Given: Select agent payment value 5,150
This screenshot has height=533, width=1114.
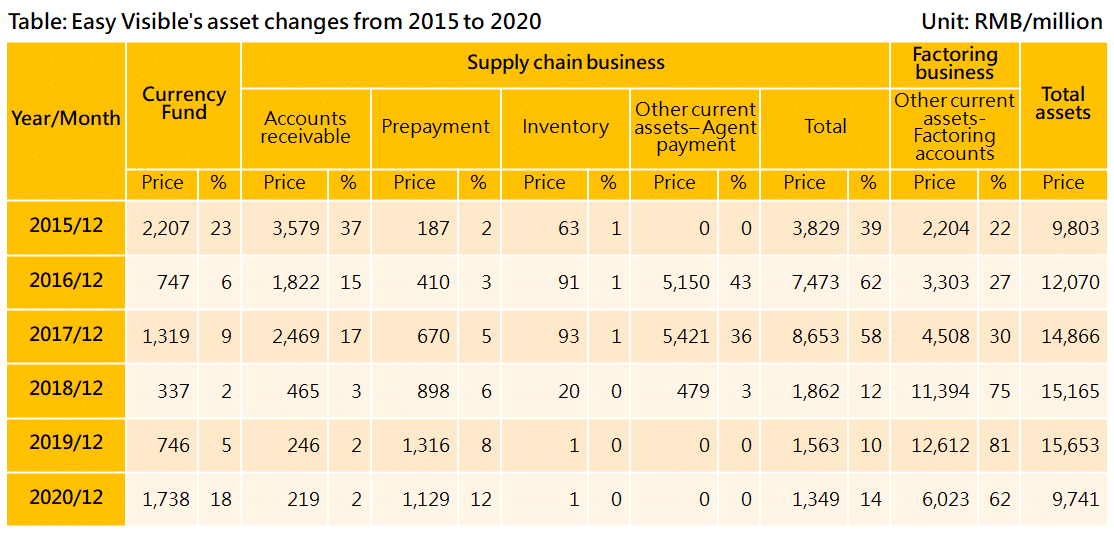Looking at the screenshot, I should coord(685,283).
